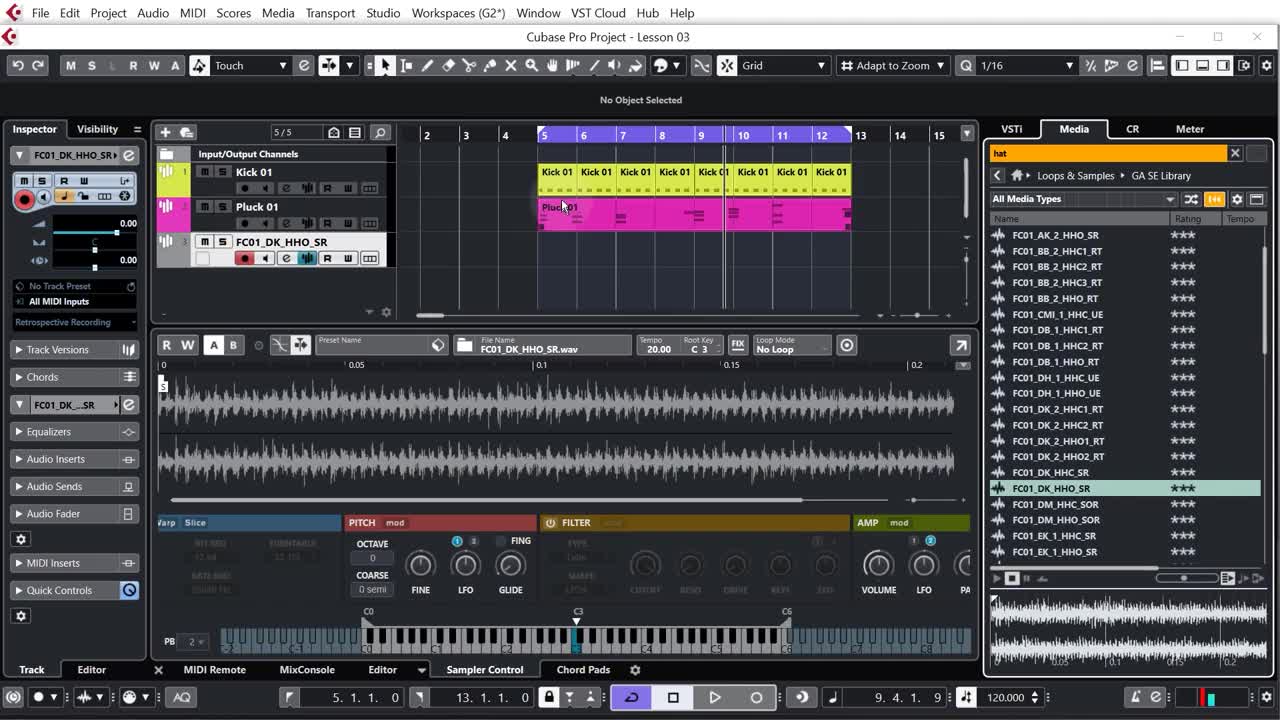Click the Kick 01 clip at bar 5

557,178
